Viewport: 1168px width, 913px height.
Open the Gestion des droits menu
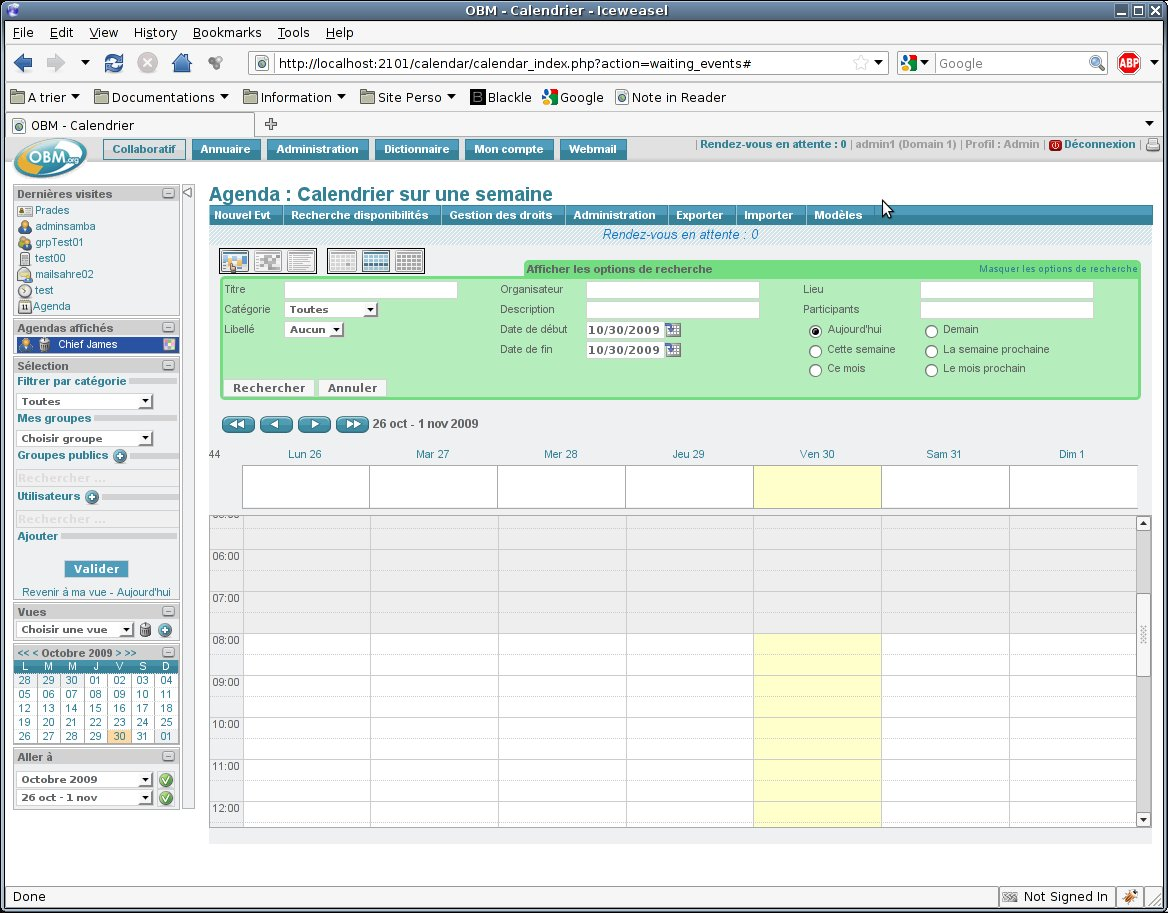tap(500, 215)
